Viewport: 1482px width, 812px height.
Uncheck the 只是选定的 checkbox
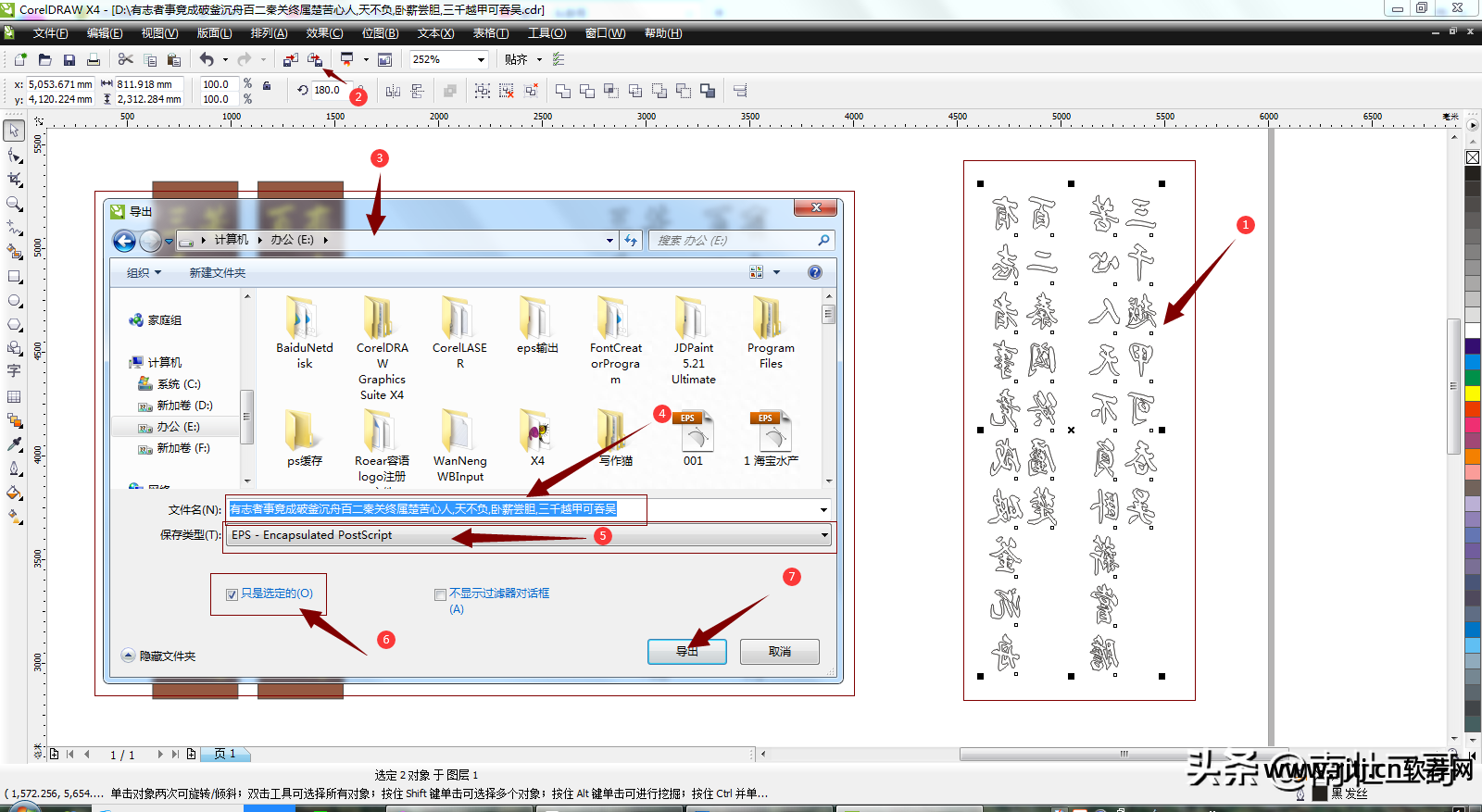coord(232,594)
